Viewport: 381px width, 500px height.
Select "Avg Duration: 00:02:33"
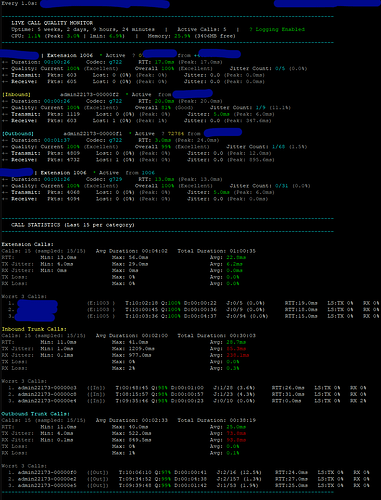coord(132,420)
